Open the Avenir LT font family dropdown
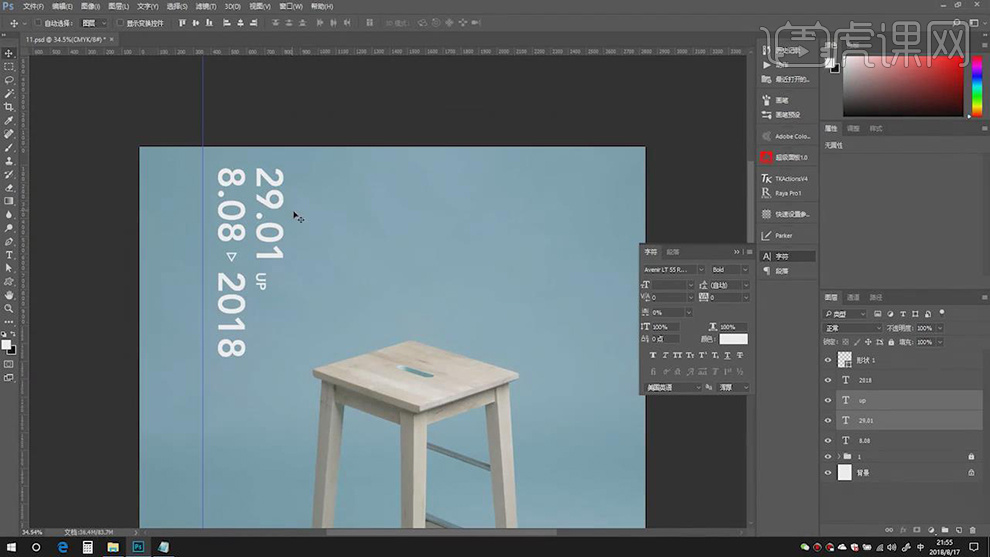Viewport: 990px width, 557px height. point(701,270)
